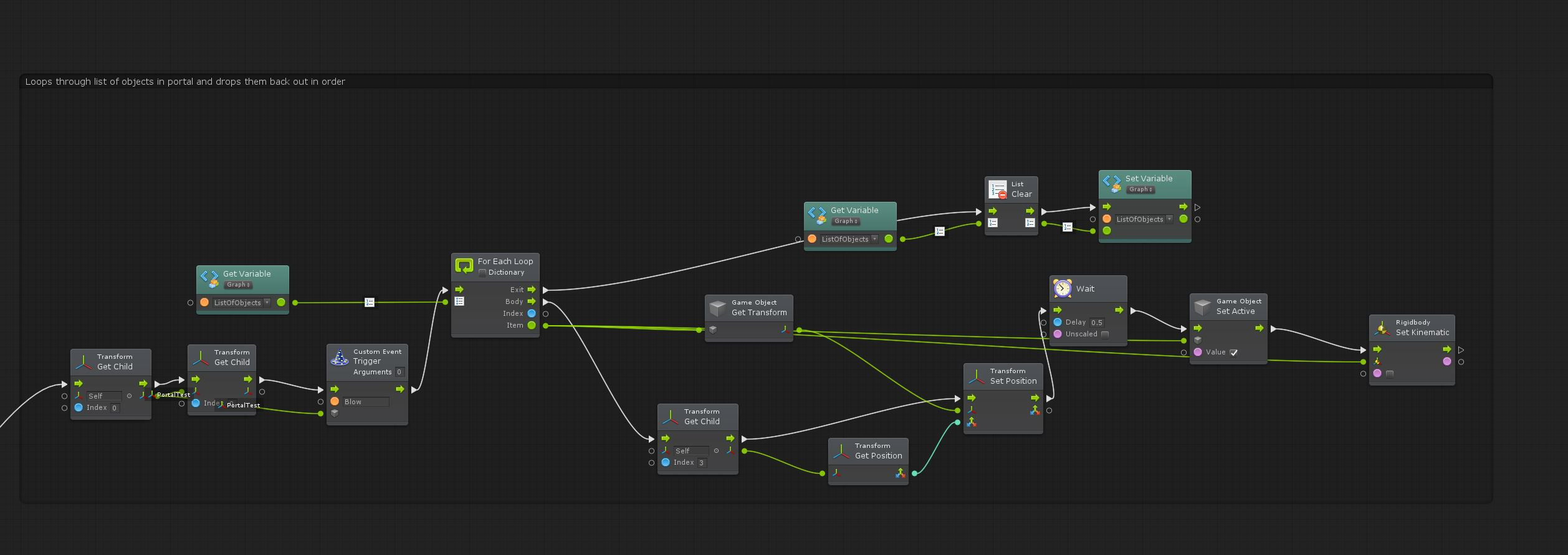
Task: Click the Transform Set Position axes icon
Action: click(x=976, y=376)
